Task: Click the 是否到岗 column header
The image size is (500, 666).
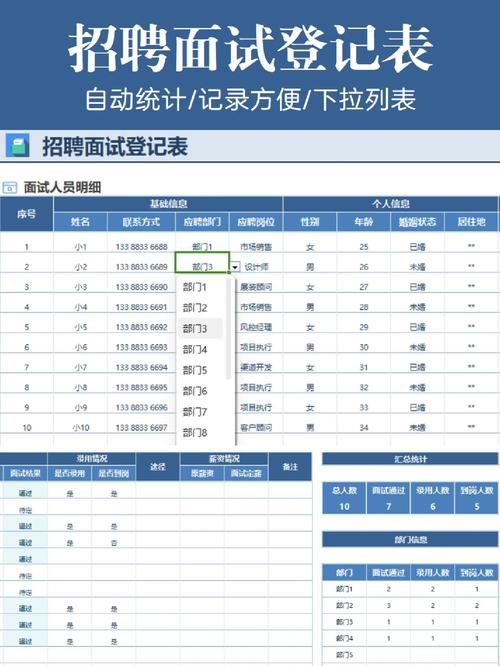Action: [x=114, y=474]
